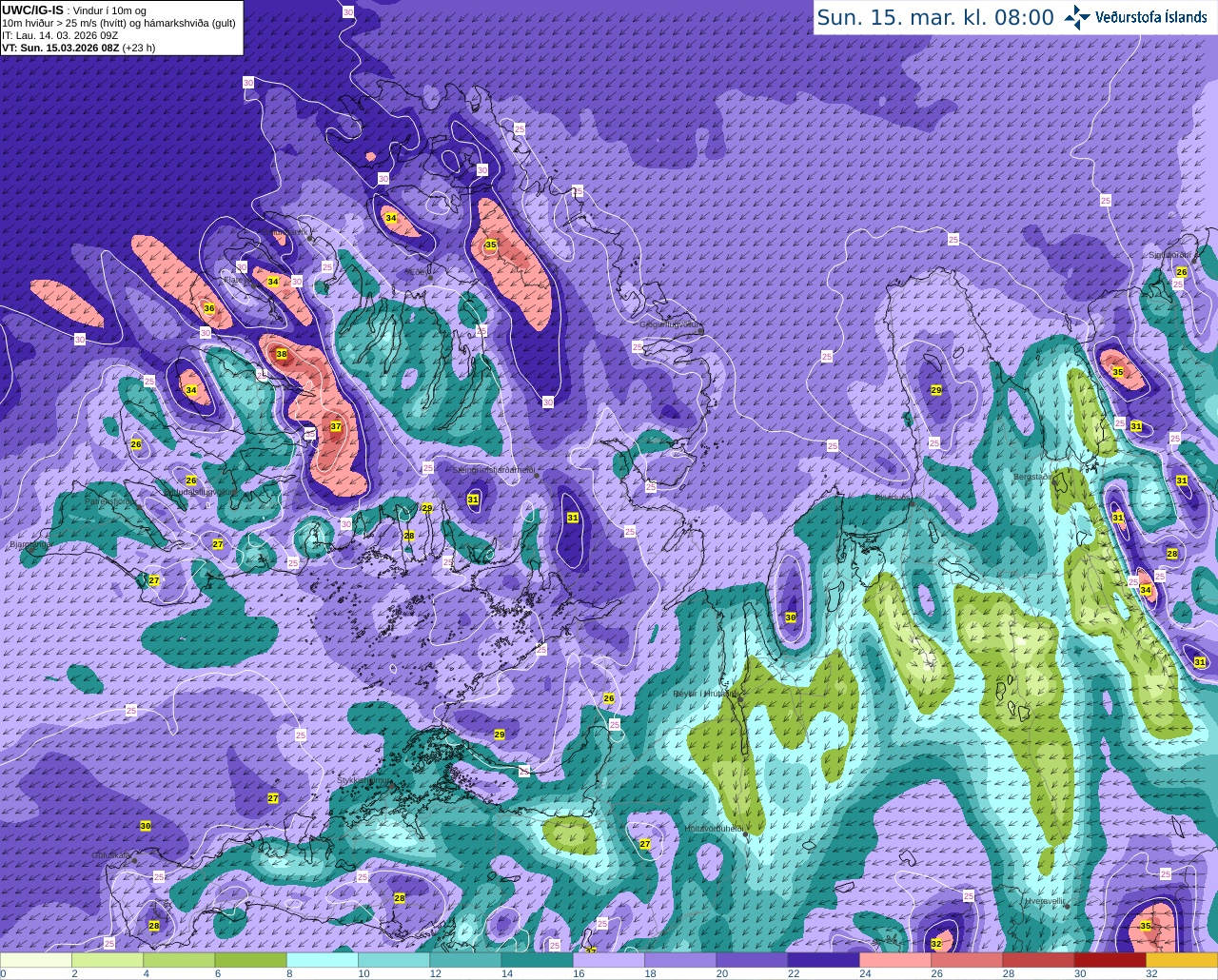The width and height of the screenshot is (1218, 980).
Task: Click the Blönduós station label
Action: click(x=894, y=497)
